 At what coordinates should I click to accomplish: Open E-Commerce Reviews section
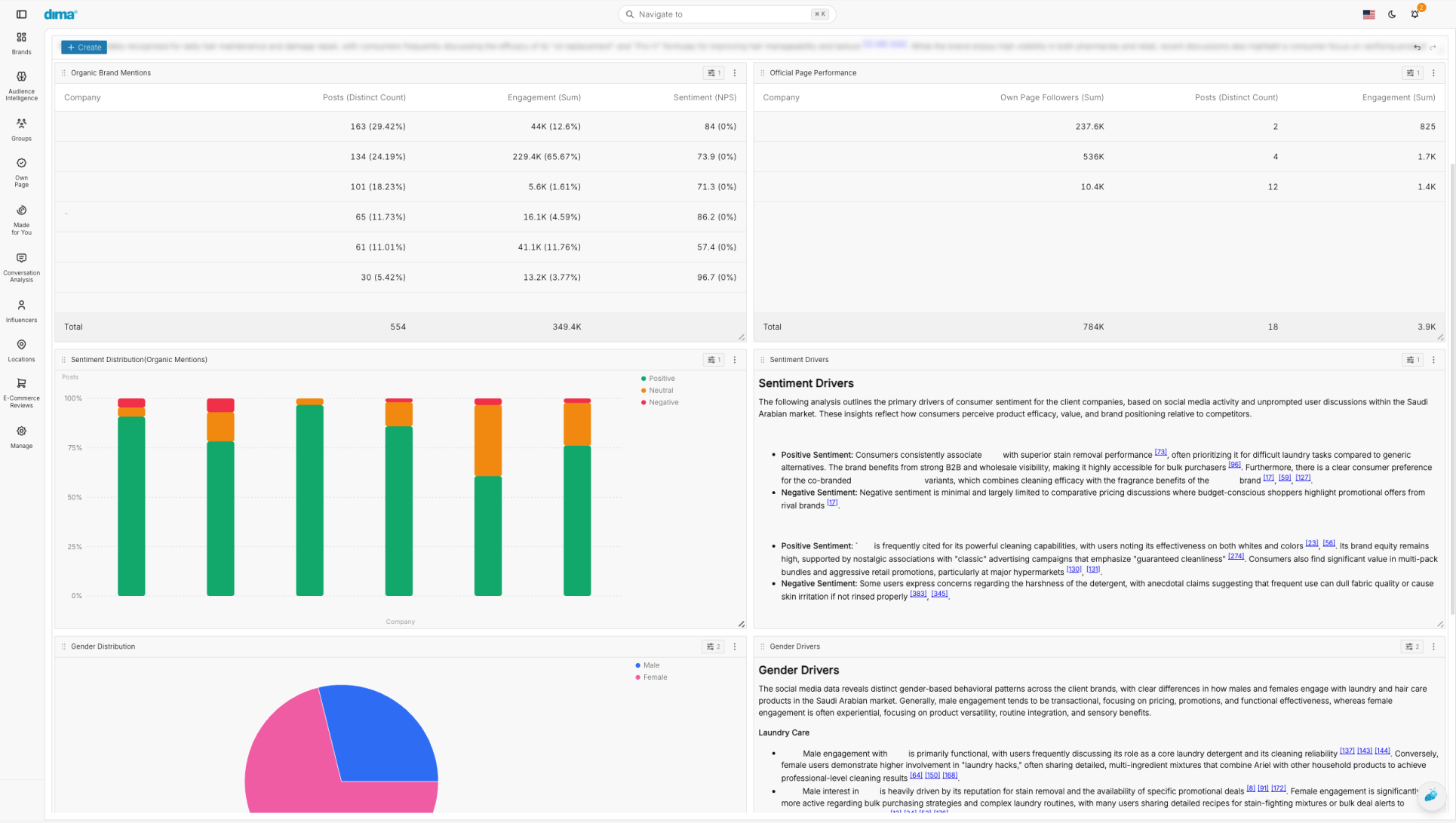[21, 393]
